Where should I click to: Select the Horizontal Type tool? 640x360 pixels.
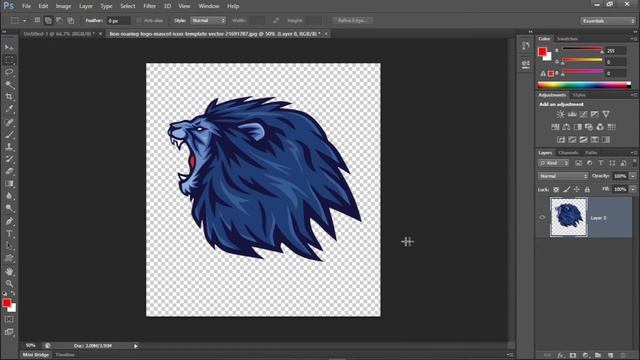9,233
